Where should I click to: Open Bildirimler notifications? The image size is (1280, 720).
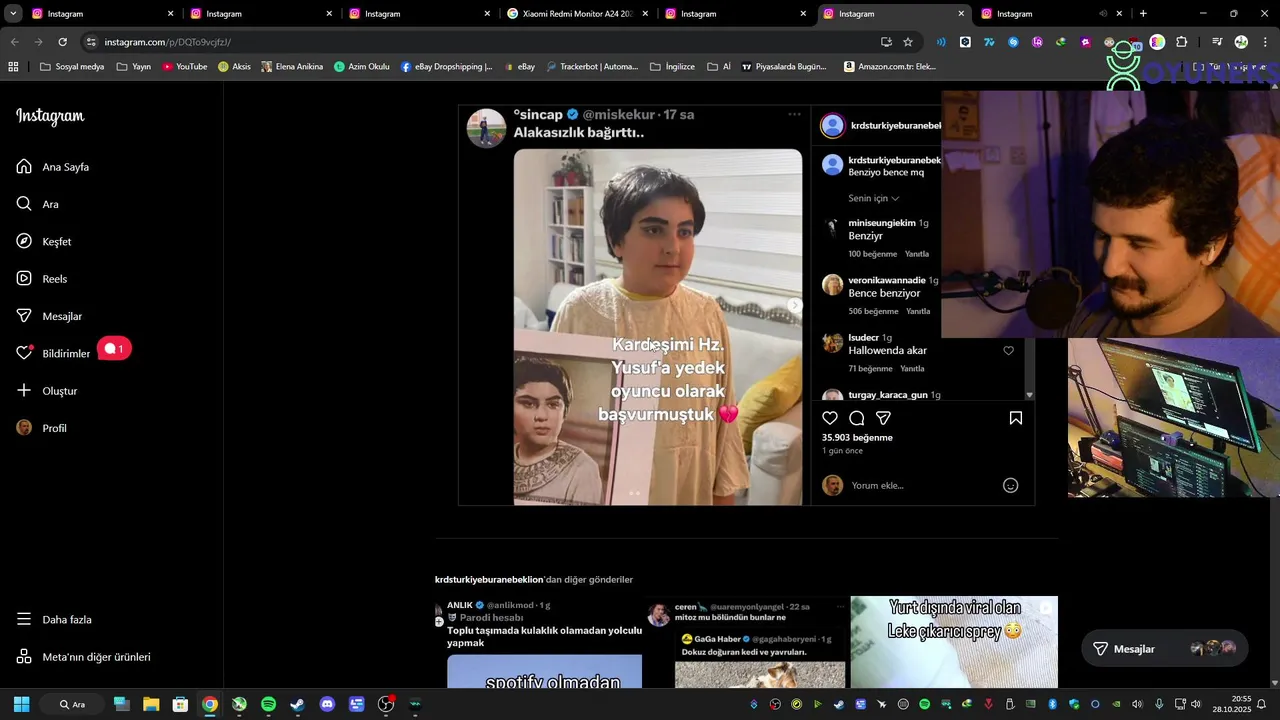(x=54, y=353)
